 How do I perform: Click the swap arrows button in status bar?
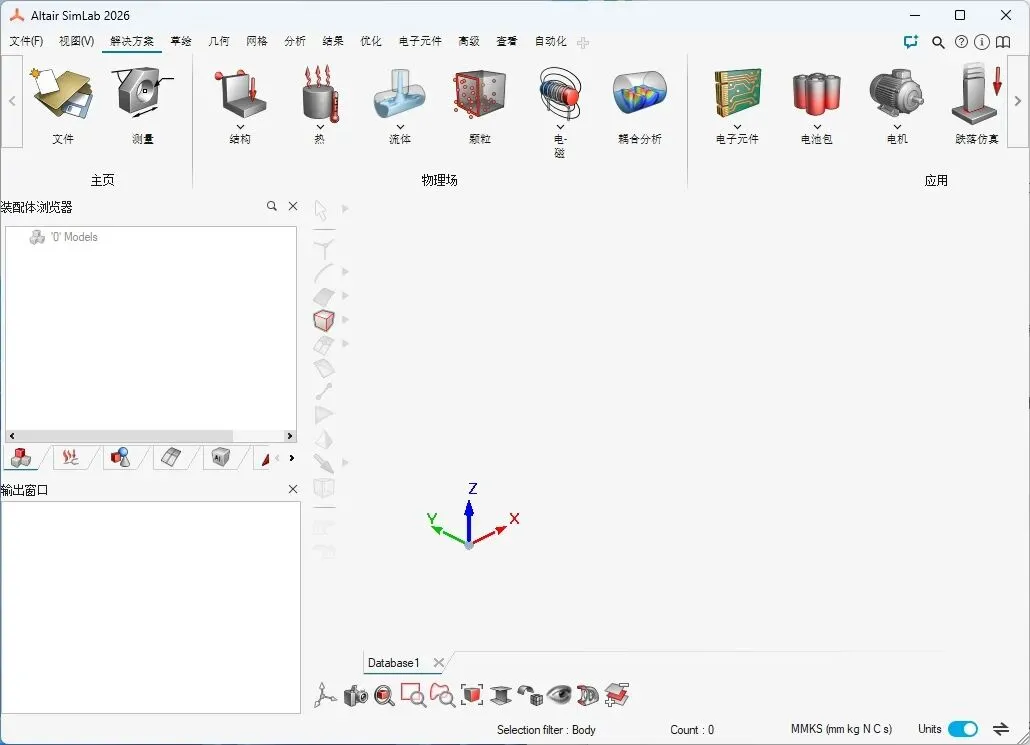[x=1000, y=729]
